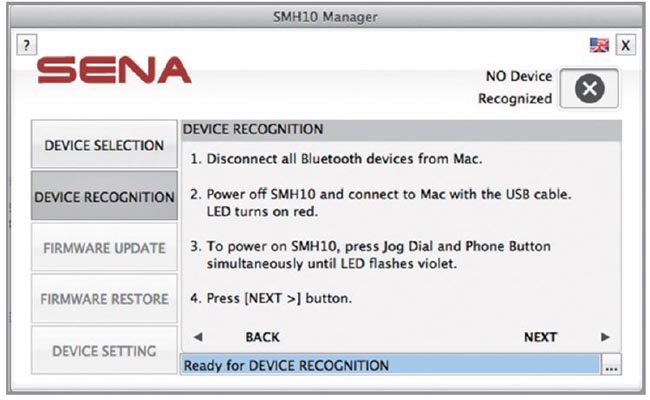Click the DEVICE RECOGNITION panel header
The width and height of the screenshot is (650, 400).
(x=401, y=129)
